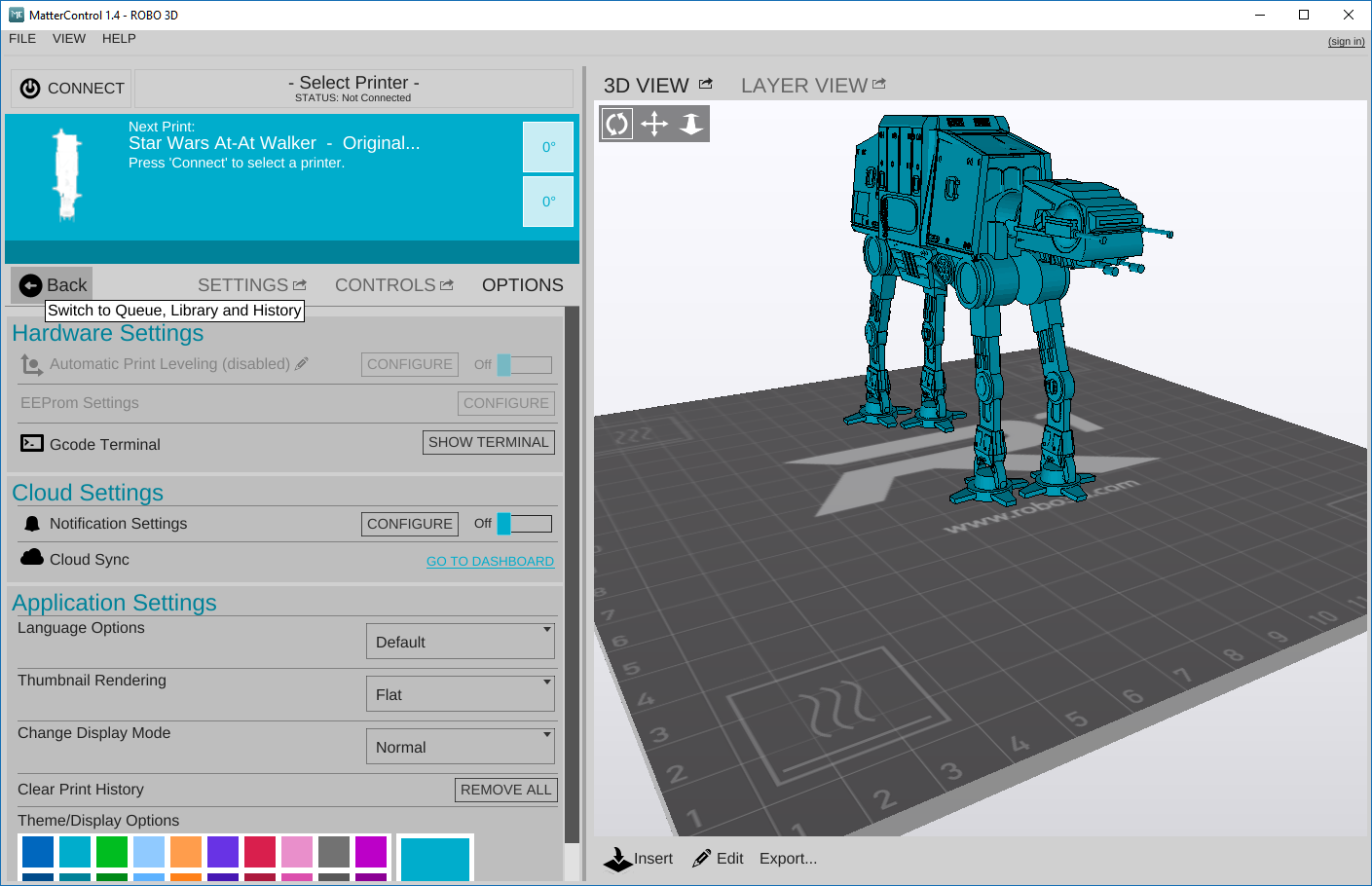This screenshot has width=1372, height=886.
Task: Click the Edit pencil icon
Action: 703,857
